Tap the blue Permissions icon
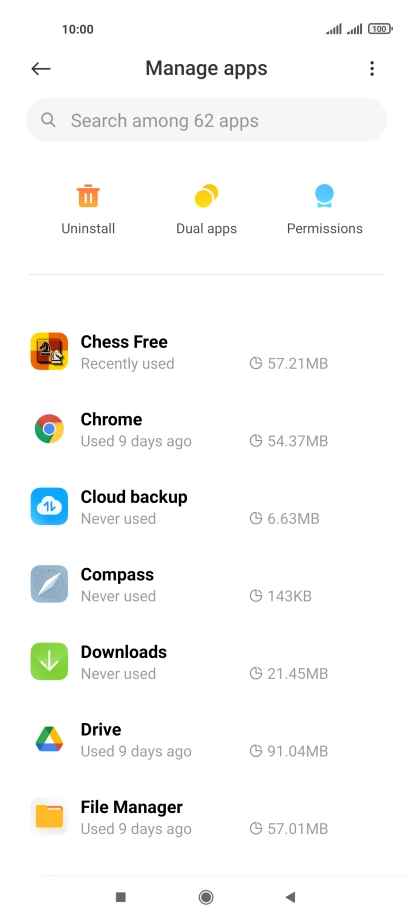 pyautogui.click(x=324, y=196)
